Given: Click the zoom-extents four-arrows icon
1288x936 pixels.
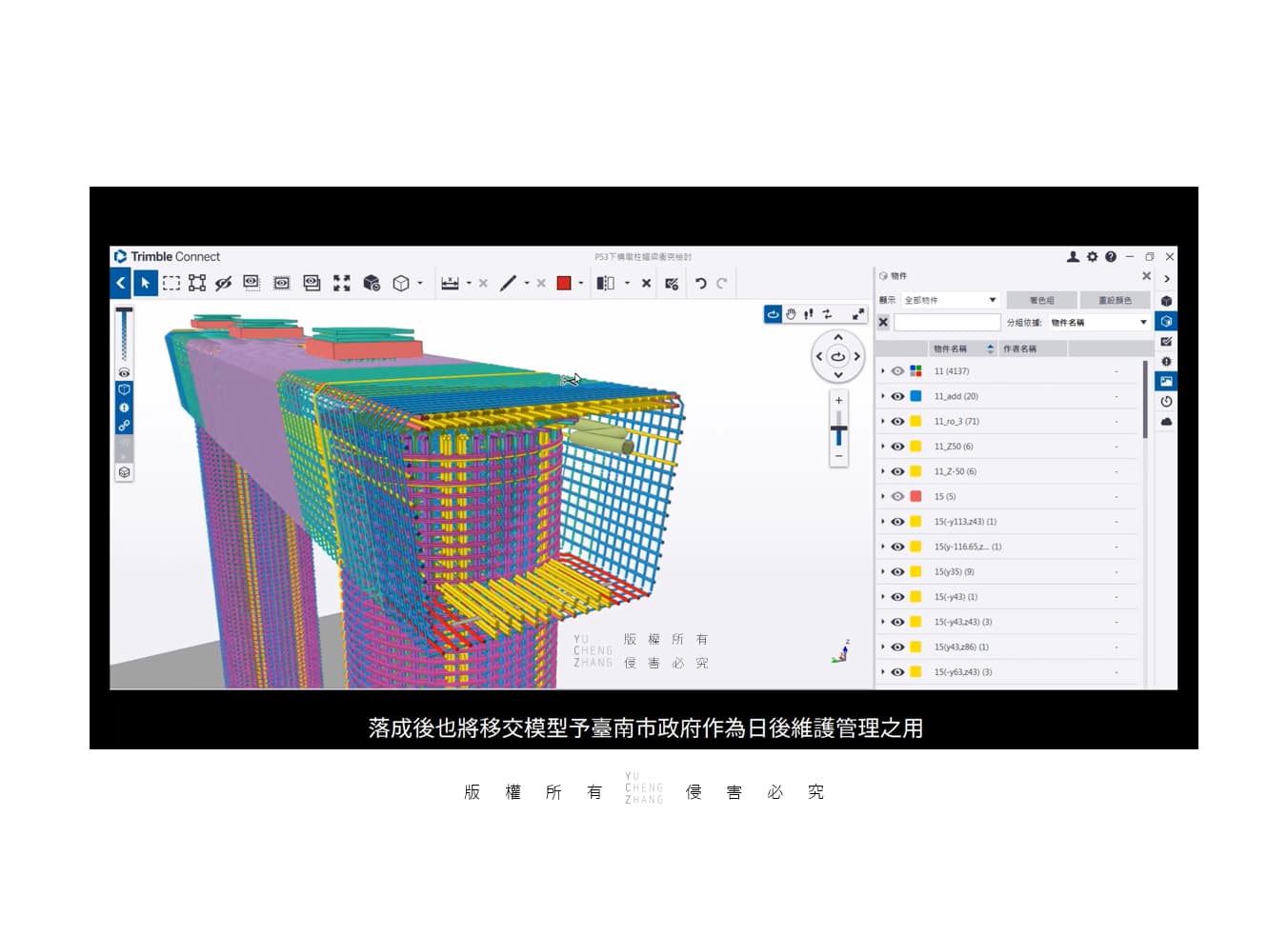Looking at the screenshot, I should click(x=342, y=283).
